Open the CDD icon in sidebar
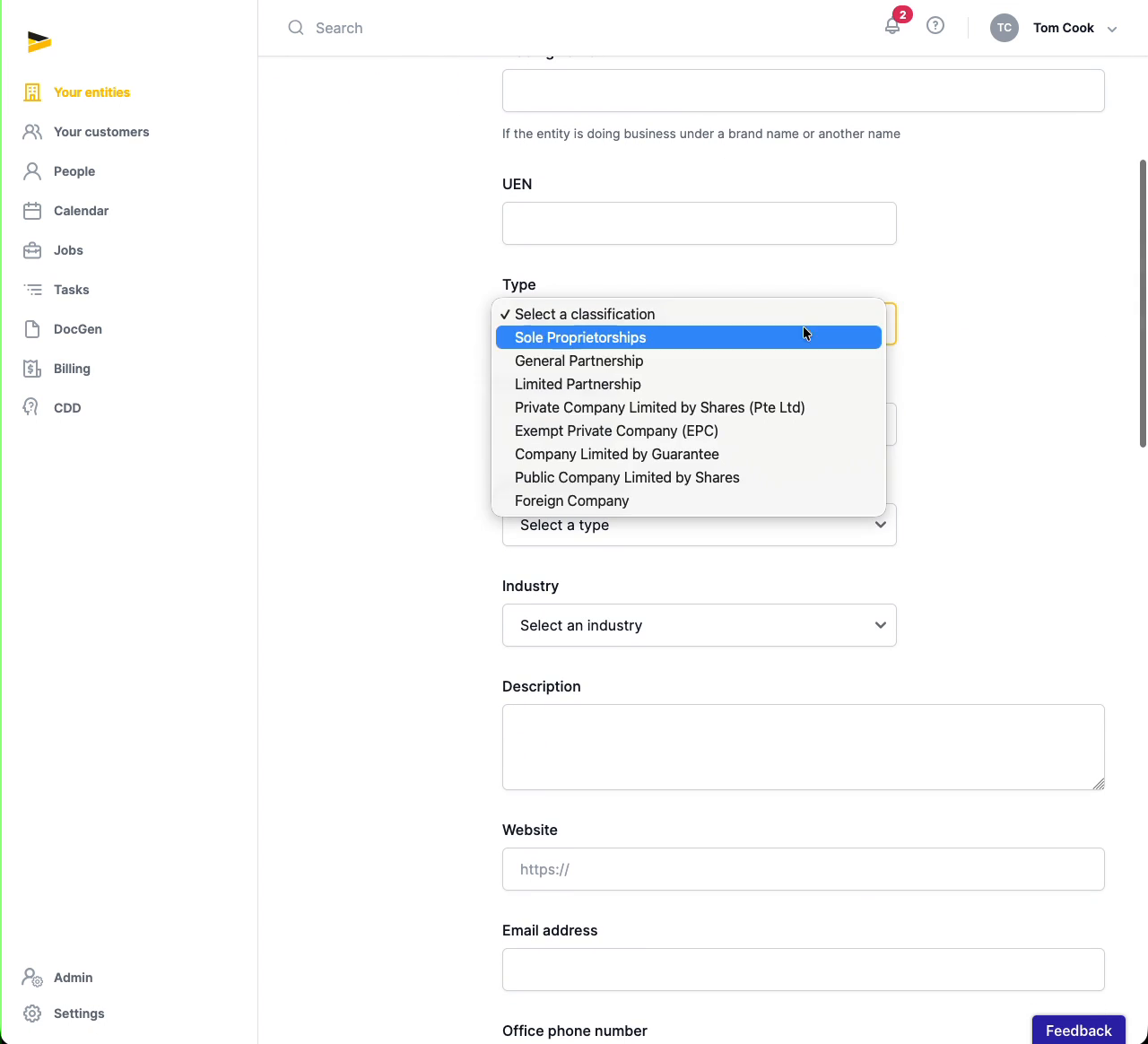 pyautogui.click(x=31, y=408)
